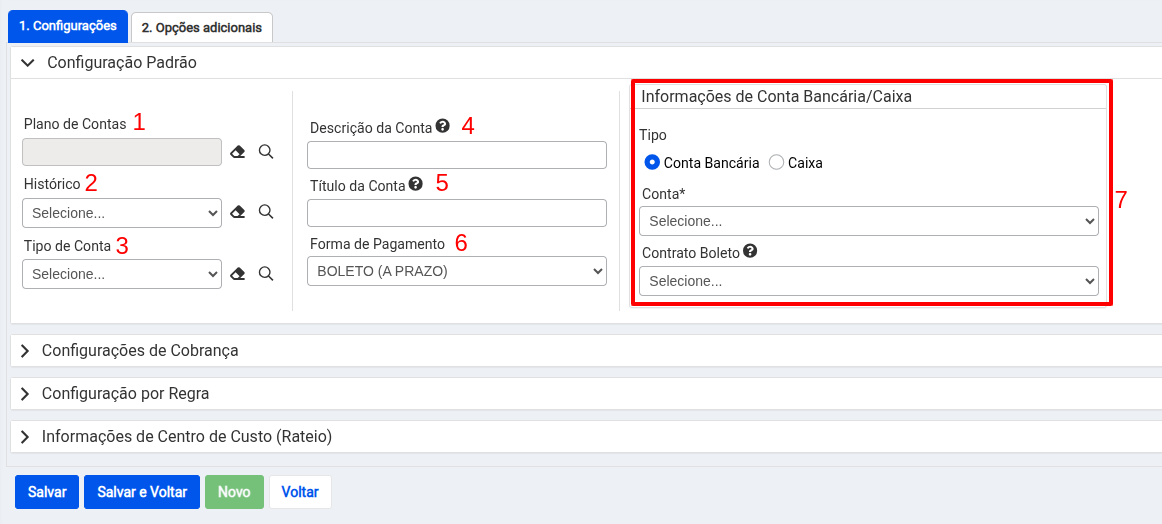Switch to Opções adicionais tab
Viewport: 1162px width, 524px height.
click(202, 27)
